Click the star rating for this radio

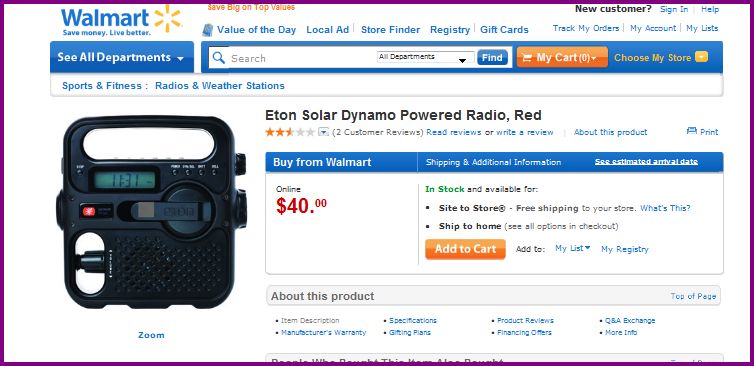(290, 132)
